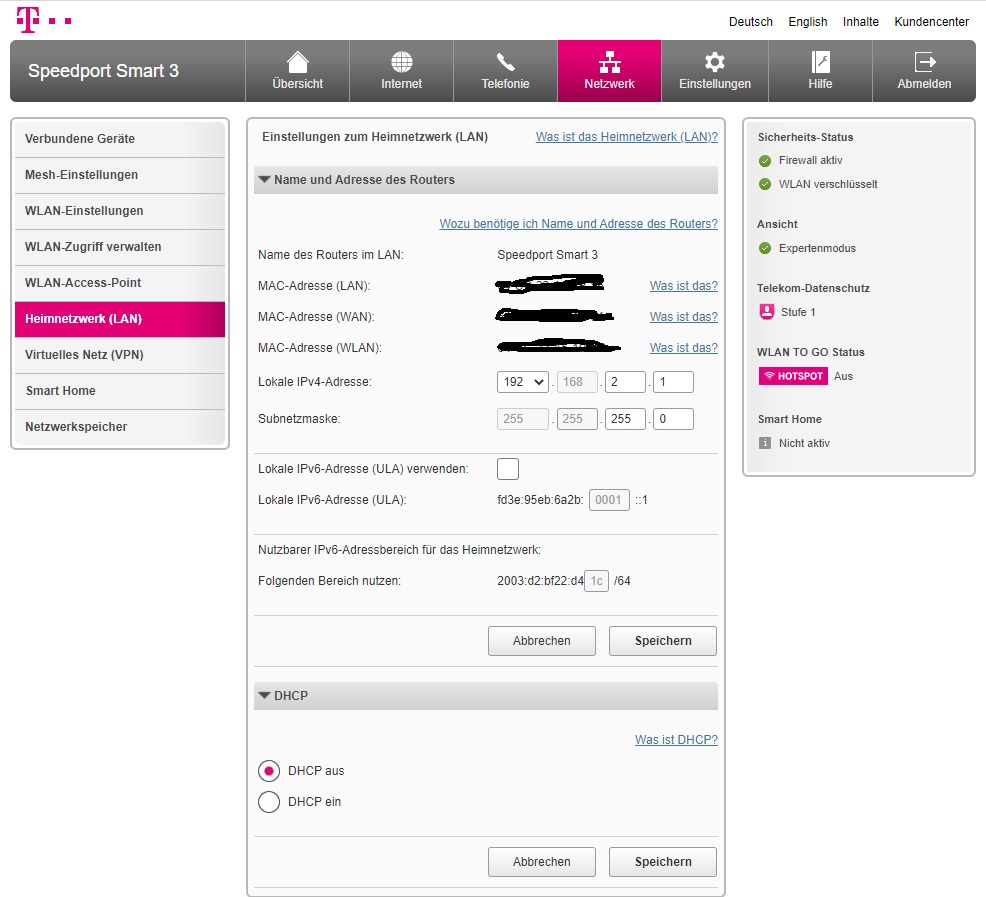Switch language to English
This screenshot has height=897, width=986.
point(808,22)
